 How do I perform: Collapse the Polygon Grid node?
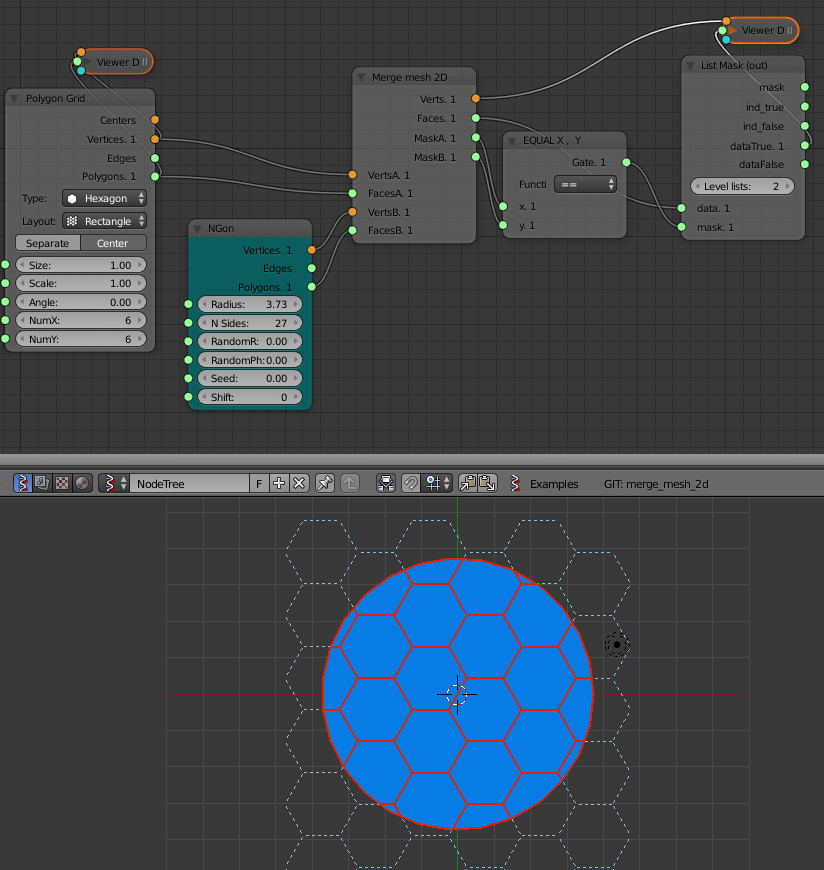coord(14,99)
